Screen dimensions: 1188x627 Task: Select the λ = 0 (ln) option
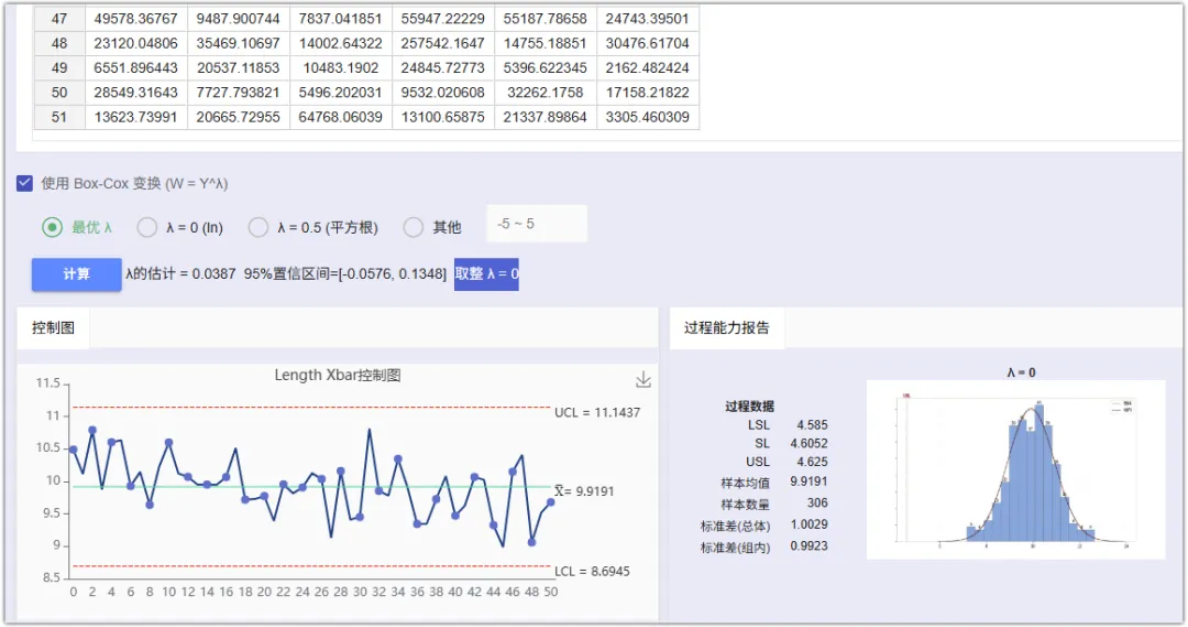[x=147, y=227]
